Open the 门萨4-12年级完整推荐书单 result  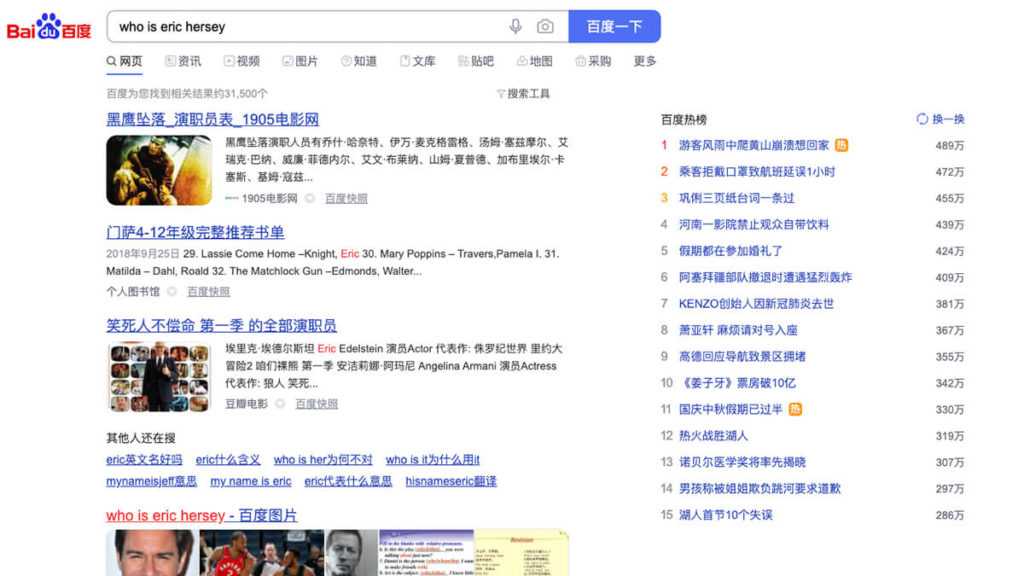pos(195,232)
